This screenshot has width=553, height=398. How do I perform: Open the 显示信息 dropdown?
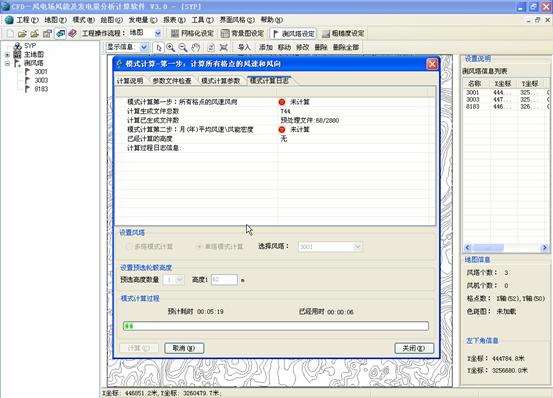click(144, 47)
